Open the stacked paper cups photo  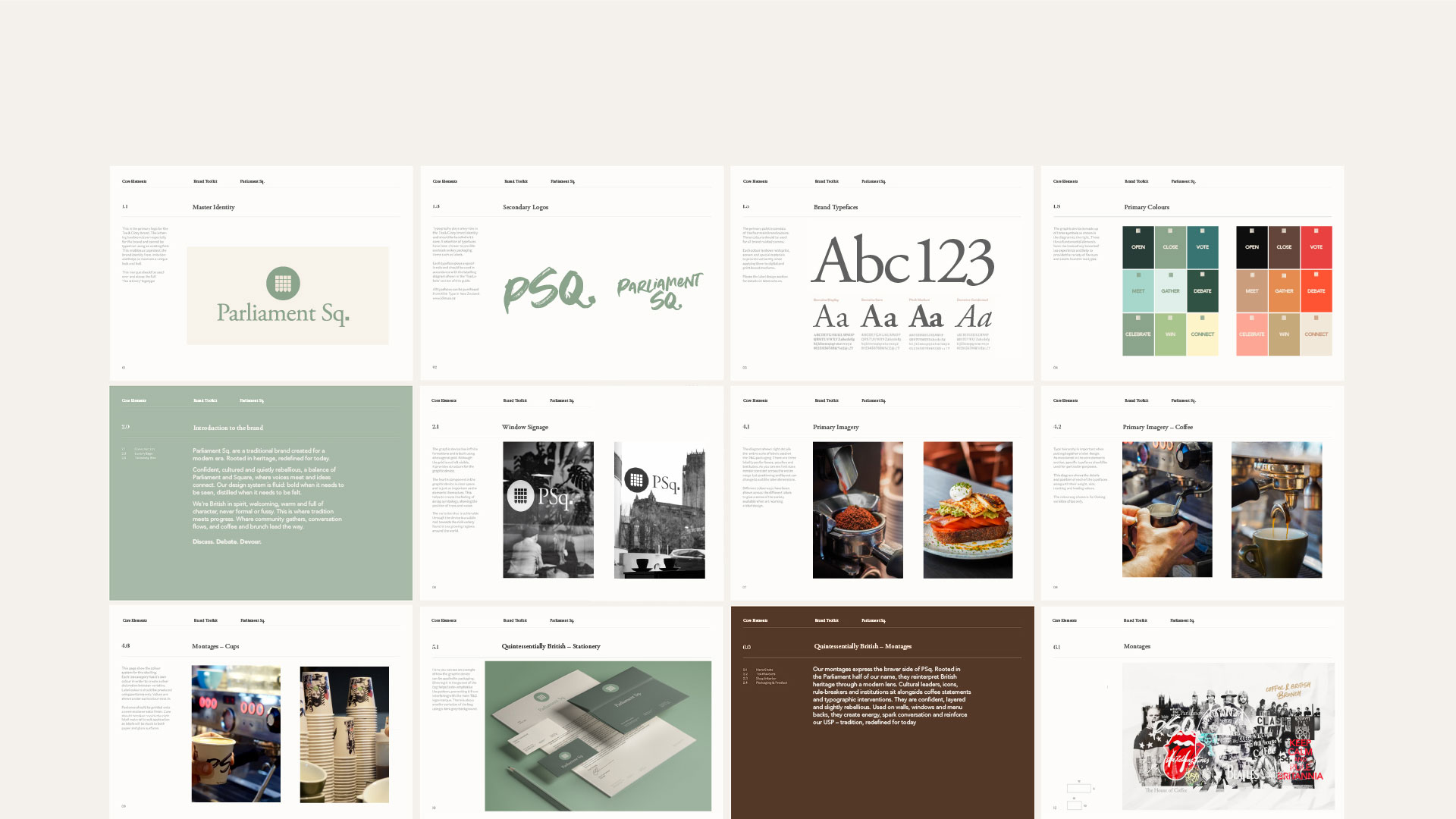[344, 734]
